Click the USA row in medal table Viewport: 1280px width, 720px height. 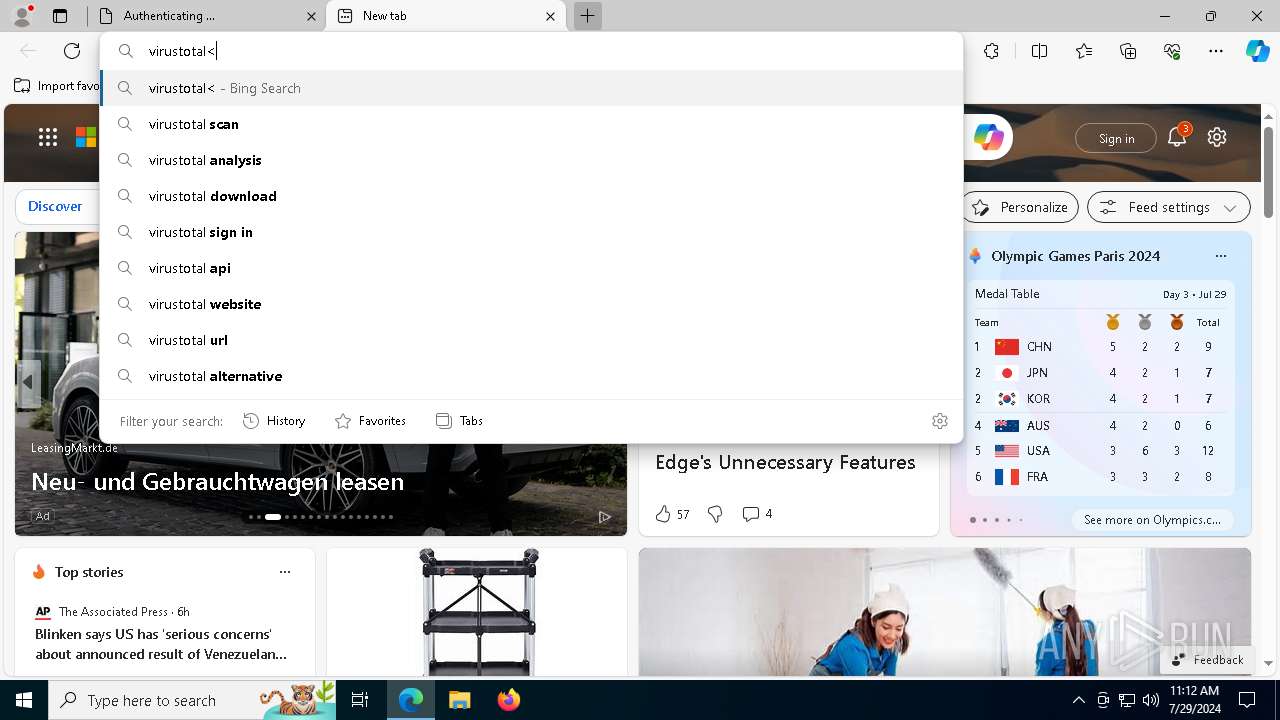[x=1099, y=451]
